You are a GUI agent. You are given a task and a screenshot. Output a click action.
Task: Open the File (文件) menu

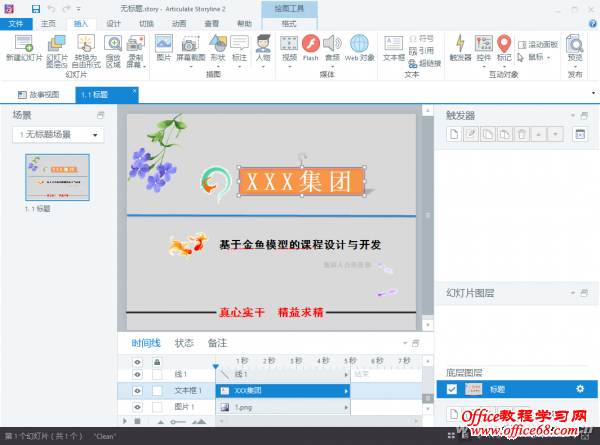point(16,24)
